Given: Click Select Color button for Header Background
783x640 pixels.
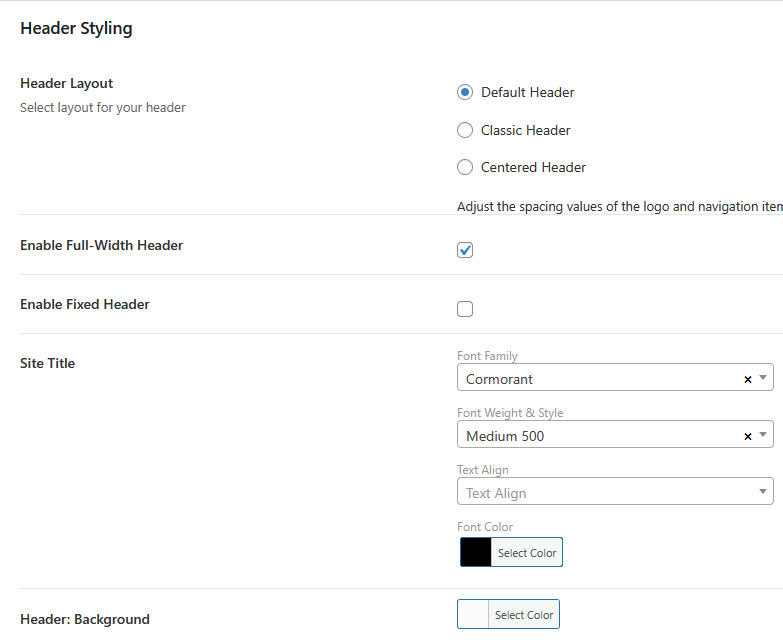Looking at the screenshot, I should coord(524,615).
